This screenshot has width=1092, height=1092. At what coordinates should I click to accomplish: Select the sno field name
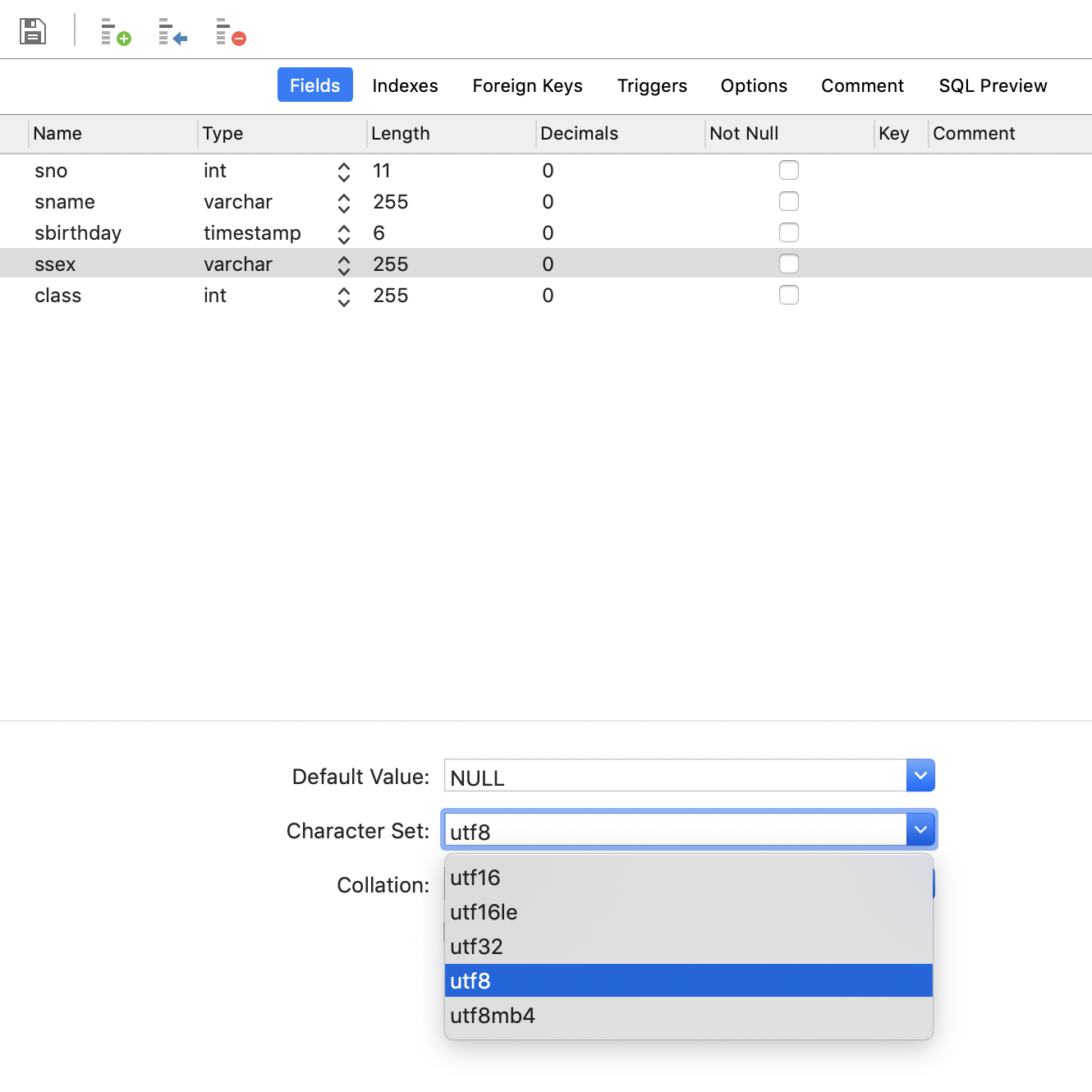[51, 171]
